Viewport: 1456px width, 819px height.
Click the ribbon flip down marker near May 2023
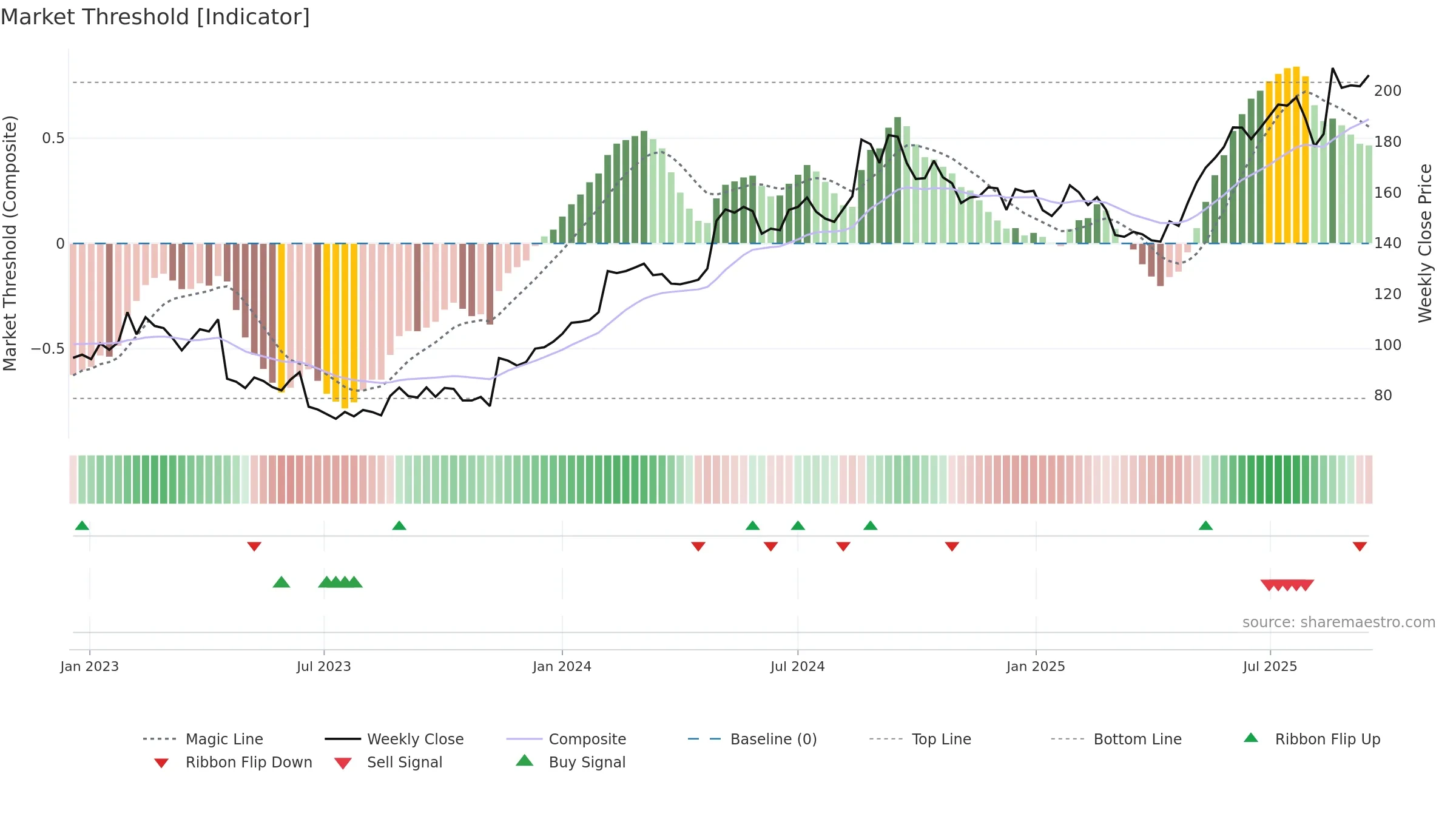point(254,547)
